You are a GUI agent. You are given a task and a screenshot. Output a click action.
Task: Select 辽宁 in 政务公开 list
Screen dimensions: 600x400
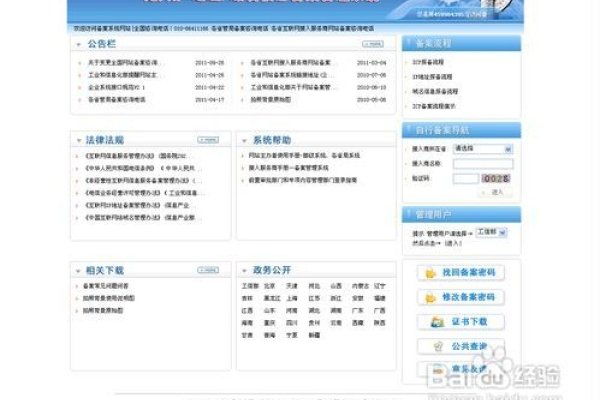[x=380, y=286]
